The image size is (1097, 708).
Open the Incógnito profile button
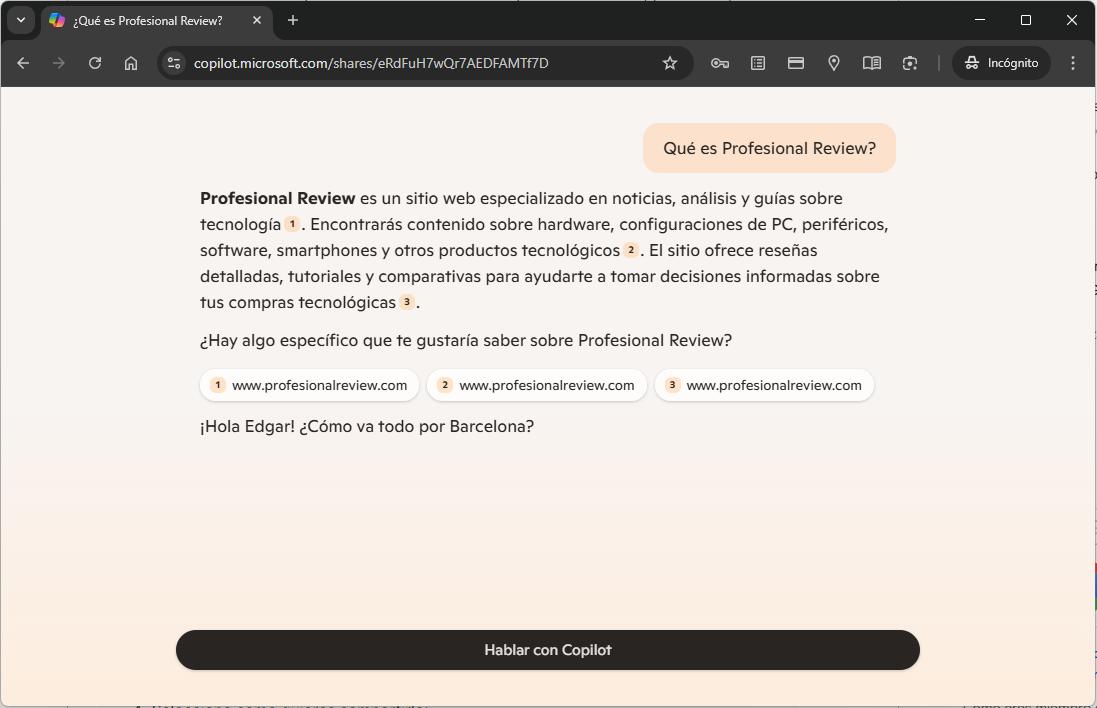[x=1001, y=63]
